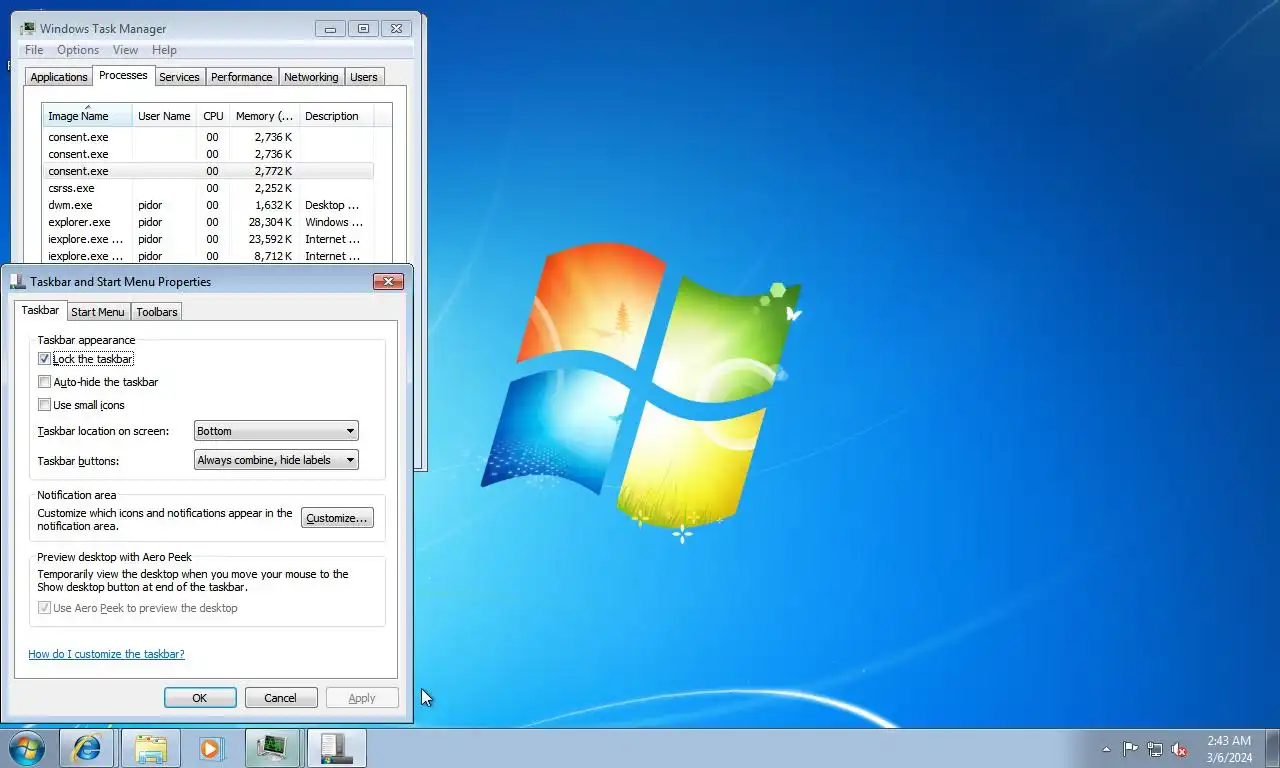
Task: Click OK in Taskbar Properties
Action: tap(200, 698)
